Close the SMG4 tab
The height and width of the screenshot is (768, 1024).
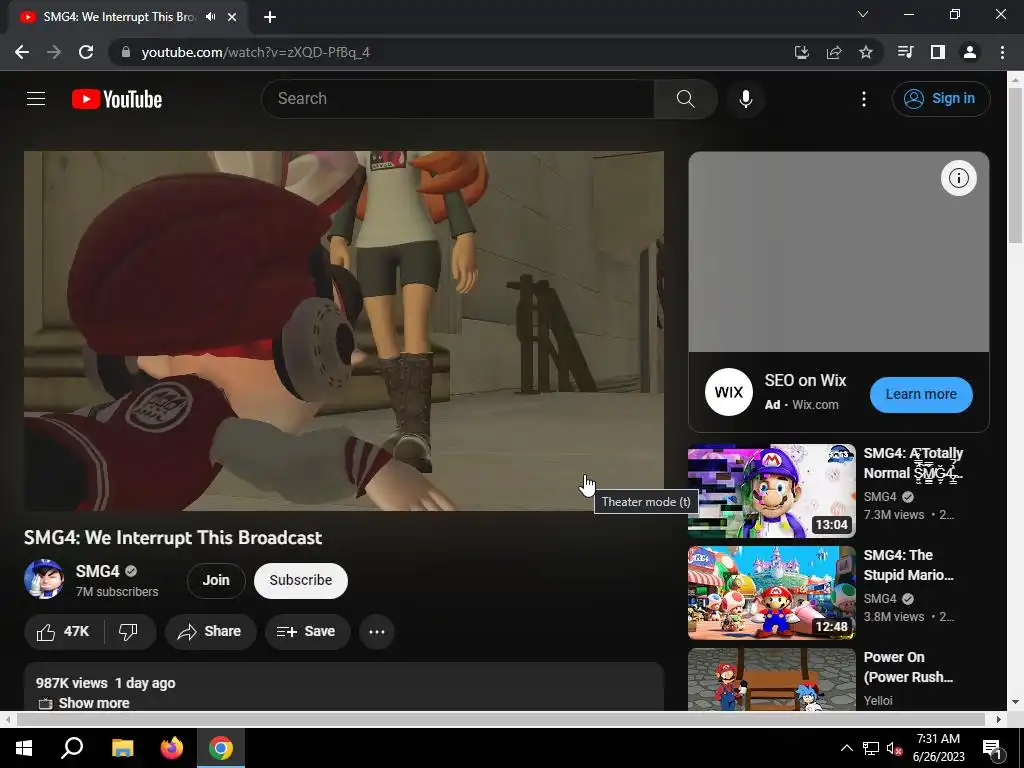232,17
